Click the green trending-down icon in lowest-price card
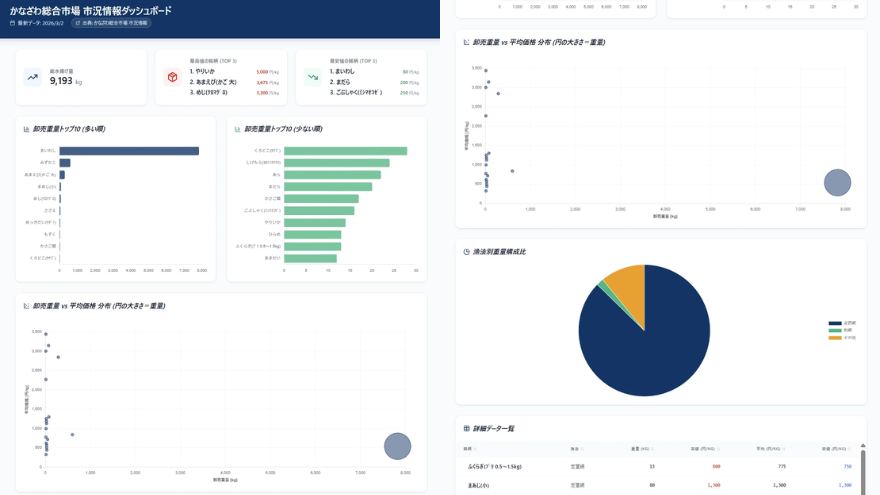 pos(312,77)
